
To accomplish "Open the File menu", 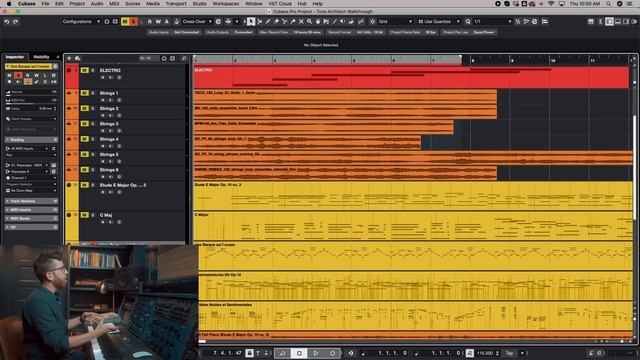I will point(45,4).
